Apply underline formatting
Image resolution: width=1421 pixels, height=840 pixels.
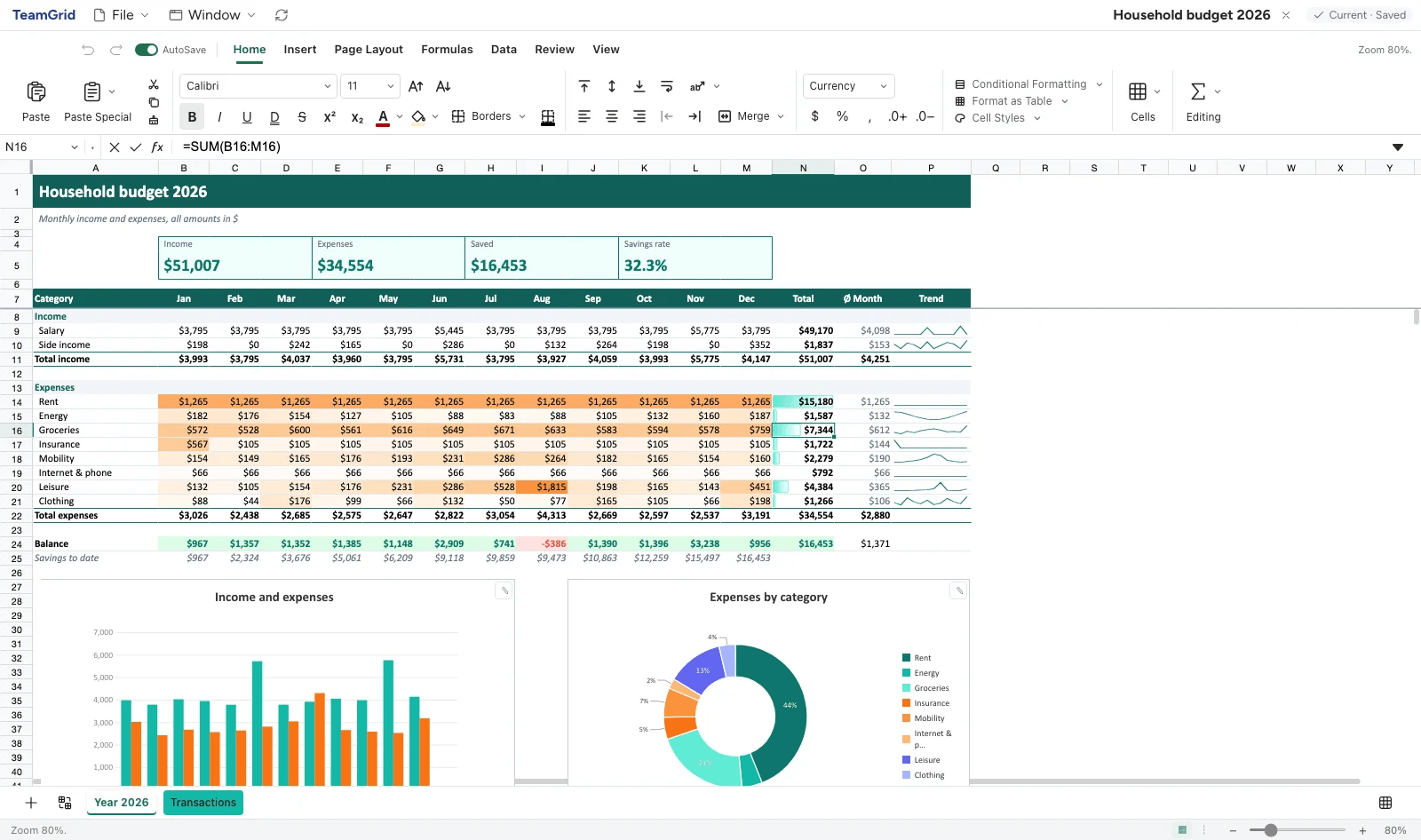point(247,117)
